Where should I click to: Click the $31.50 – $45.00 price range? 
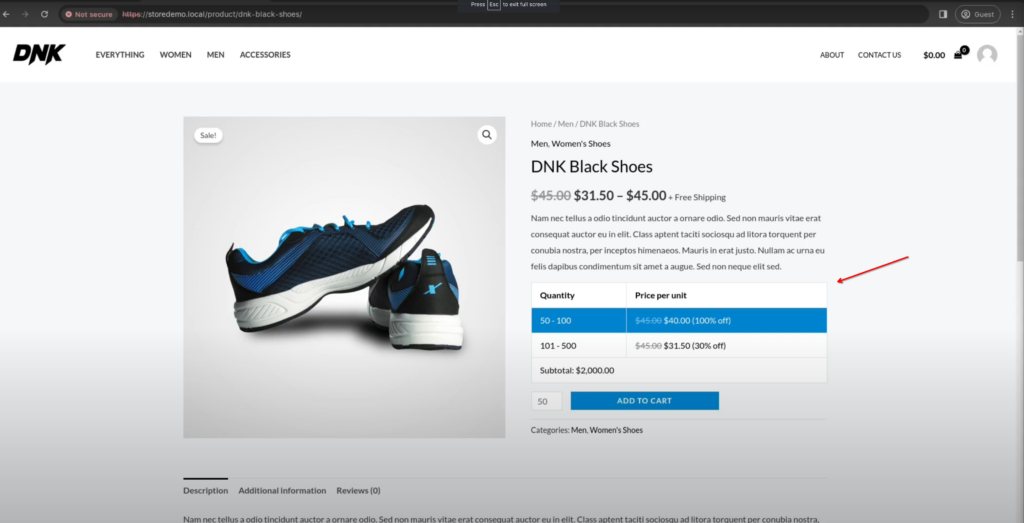click(620, 196)
